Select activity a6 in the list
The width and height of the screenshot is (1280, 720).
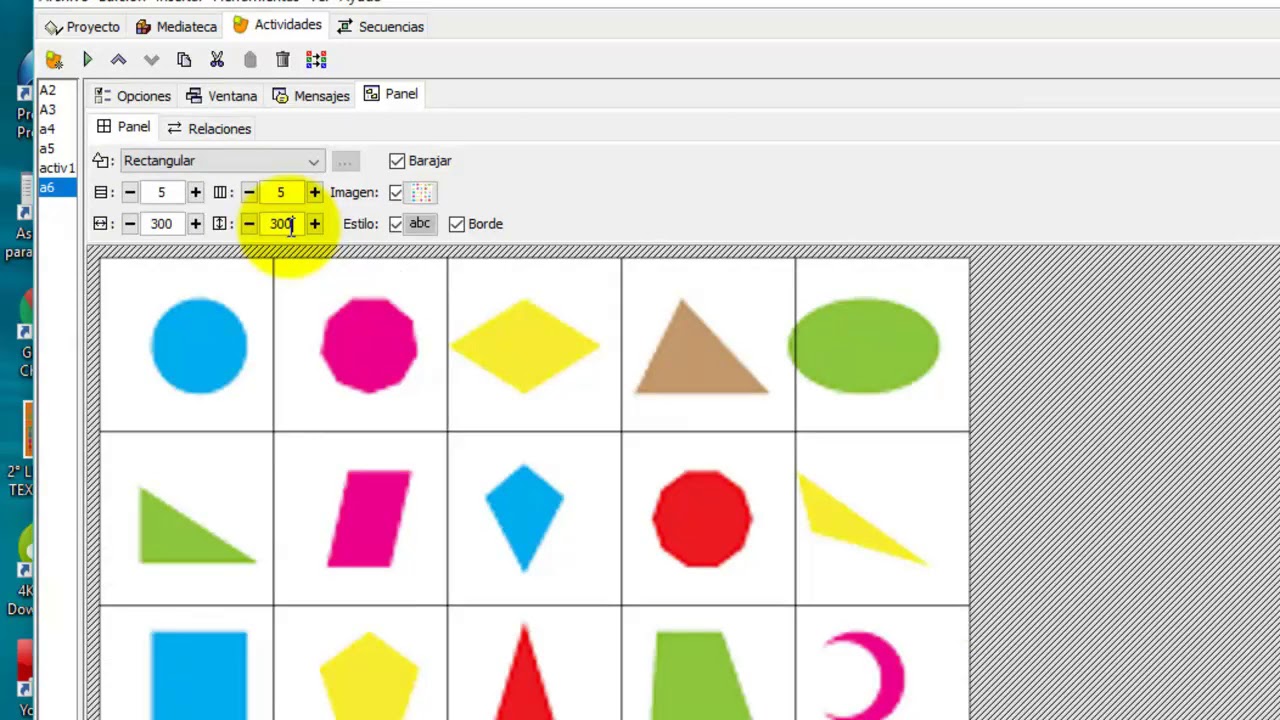pyautogui.click(x=56, y=188)
